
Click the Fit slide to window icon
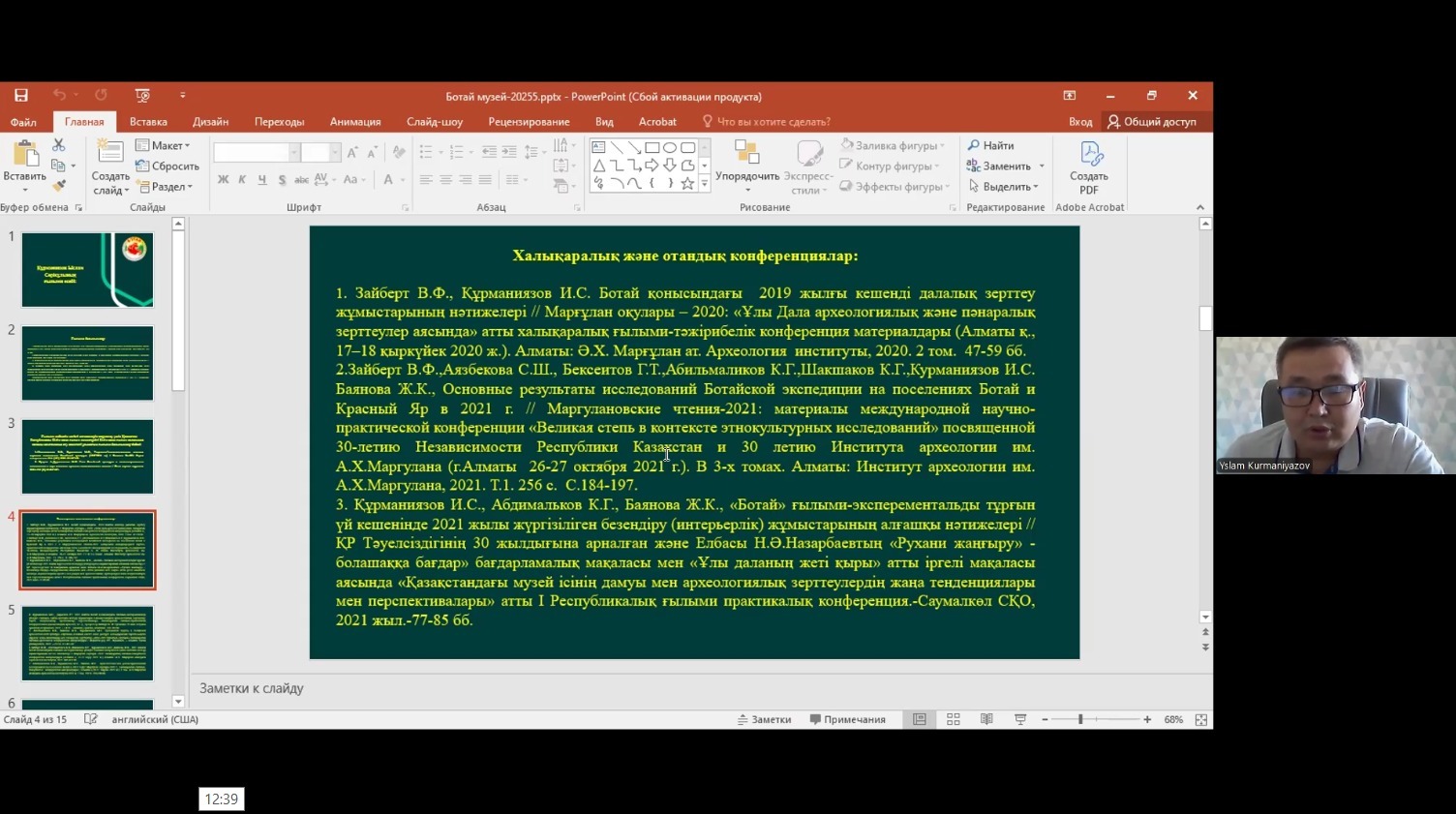pos(1200,719)
